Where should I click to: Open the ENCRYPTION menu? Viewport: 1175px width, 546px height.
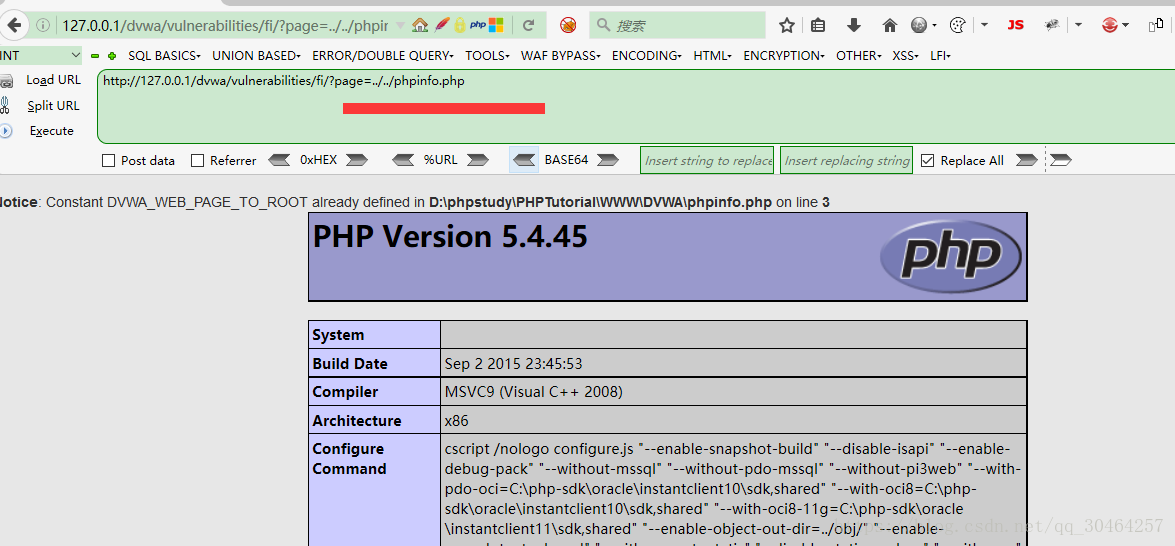pos(785,56)
